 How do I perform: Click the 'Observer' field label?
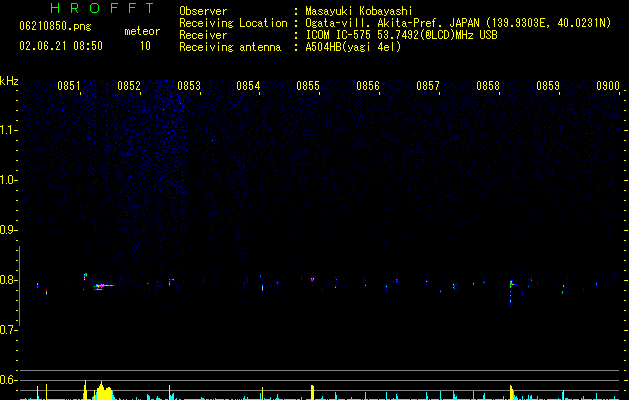coord(203,11)
